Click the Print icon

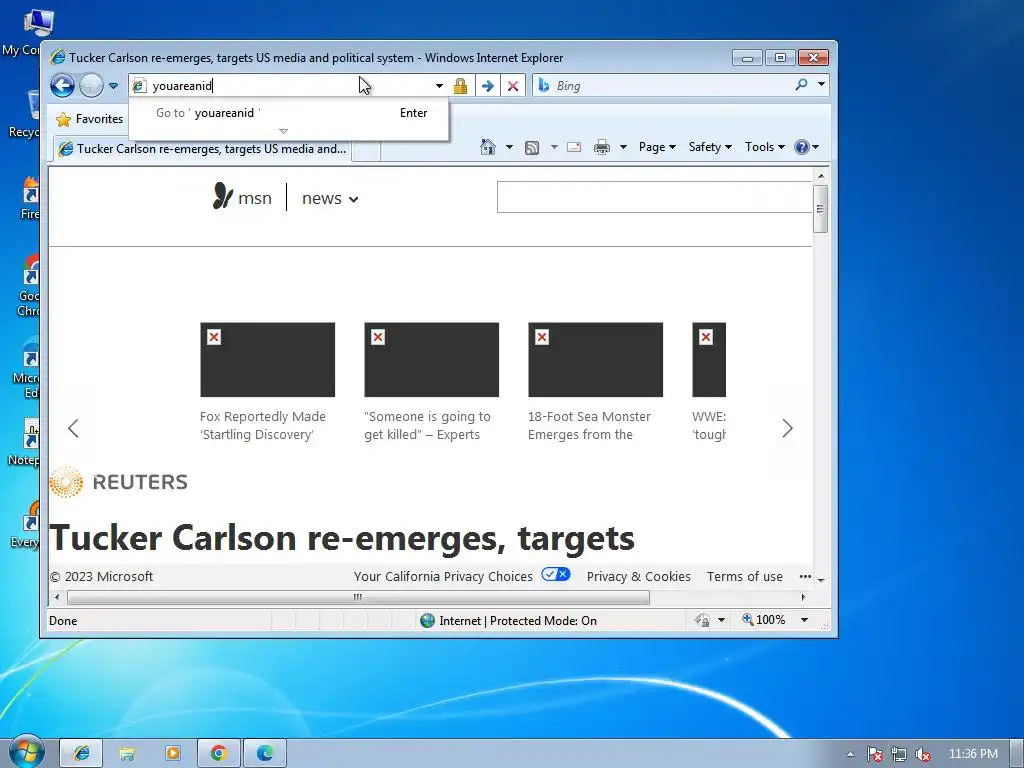[x=601, y=147]
